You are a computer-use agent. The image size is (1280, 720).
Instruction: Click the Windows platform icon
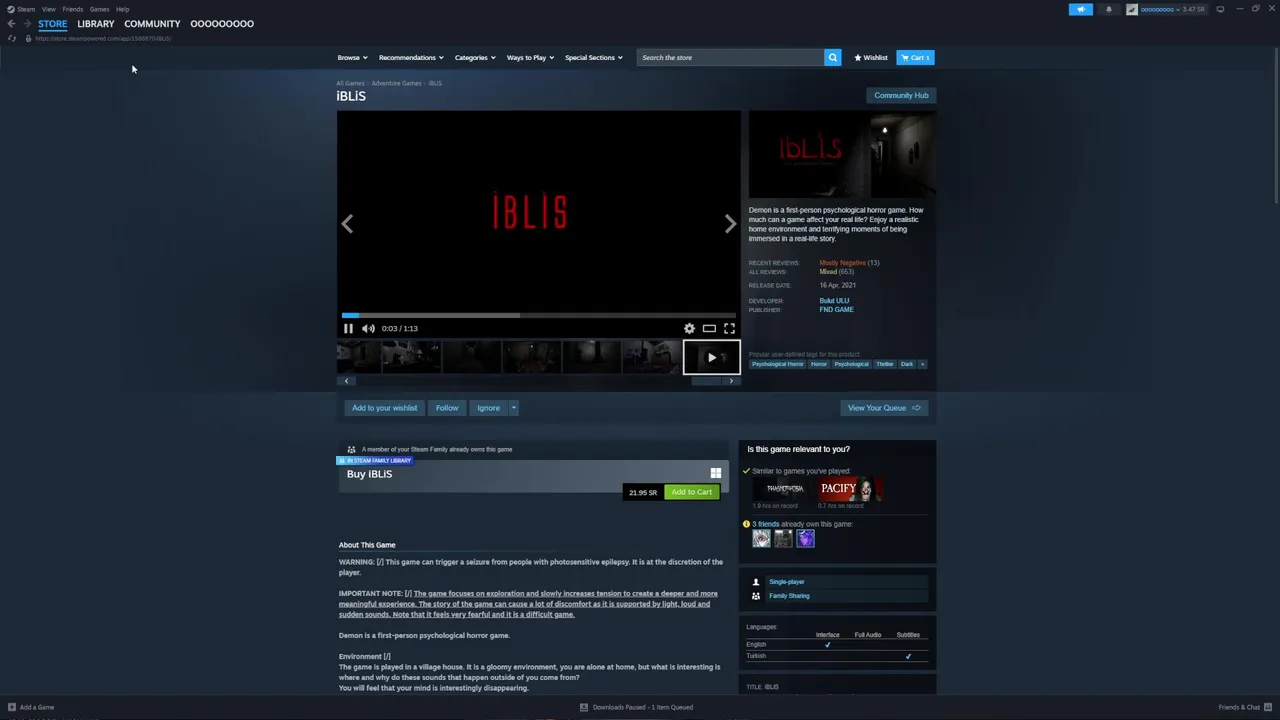[x=715, y=473]
